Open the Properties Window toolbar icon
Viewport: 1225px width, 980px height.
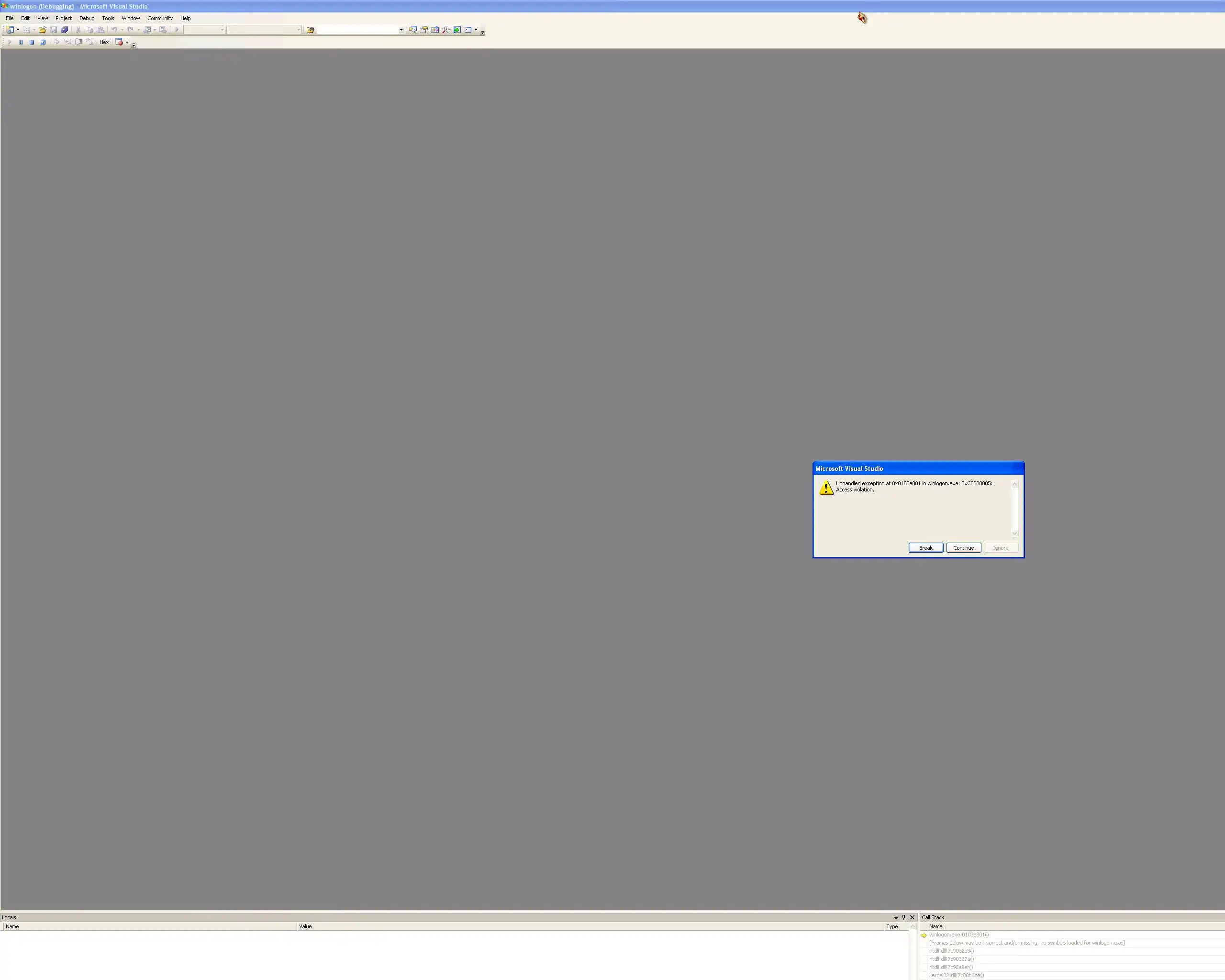424,30
